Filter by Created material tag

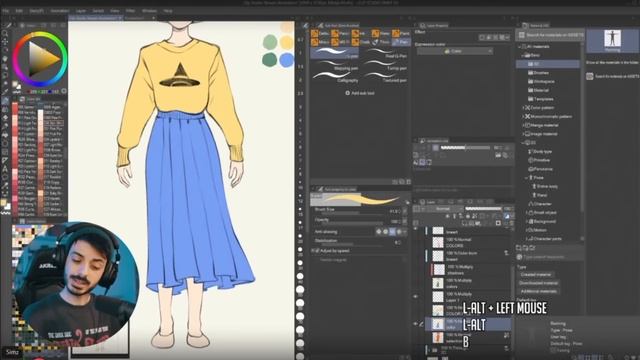coord(536,275)
